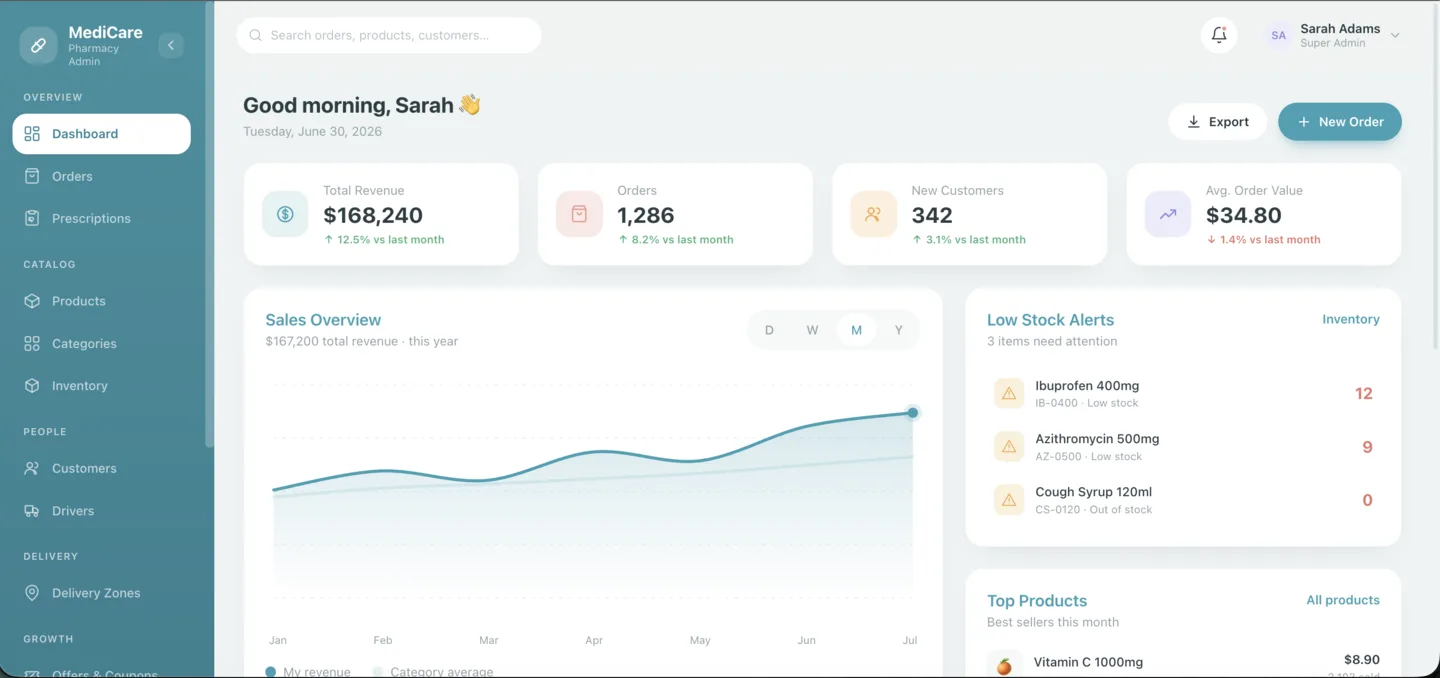The width and height of the screenshot is (1440, 678).
Task: Open the All products link
Action: coord(1343,600)
